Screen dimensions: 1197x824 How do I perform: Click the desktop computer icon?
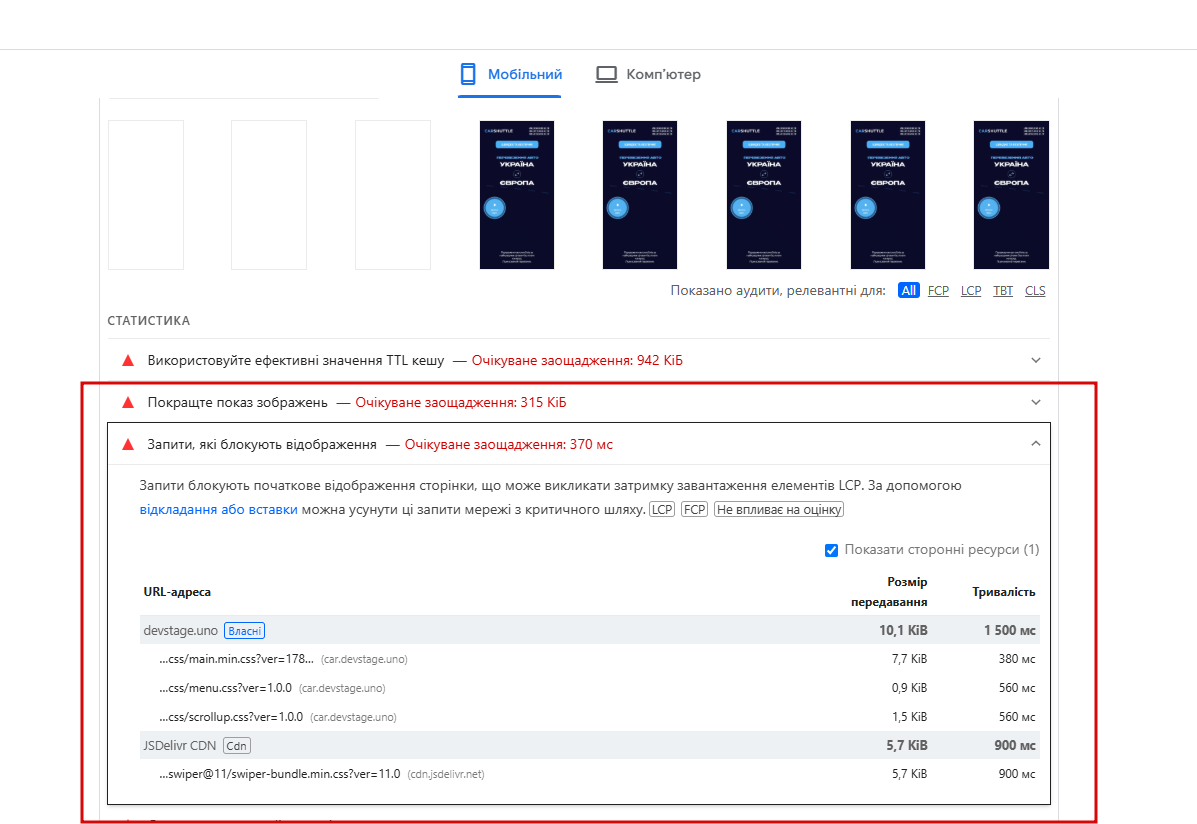click(606, 74)
